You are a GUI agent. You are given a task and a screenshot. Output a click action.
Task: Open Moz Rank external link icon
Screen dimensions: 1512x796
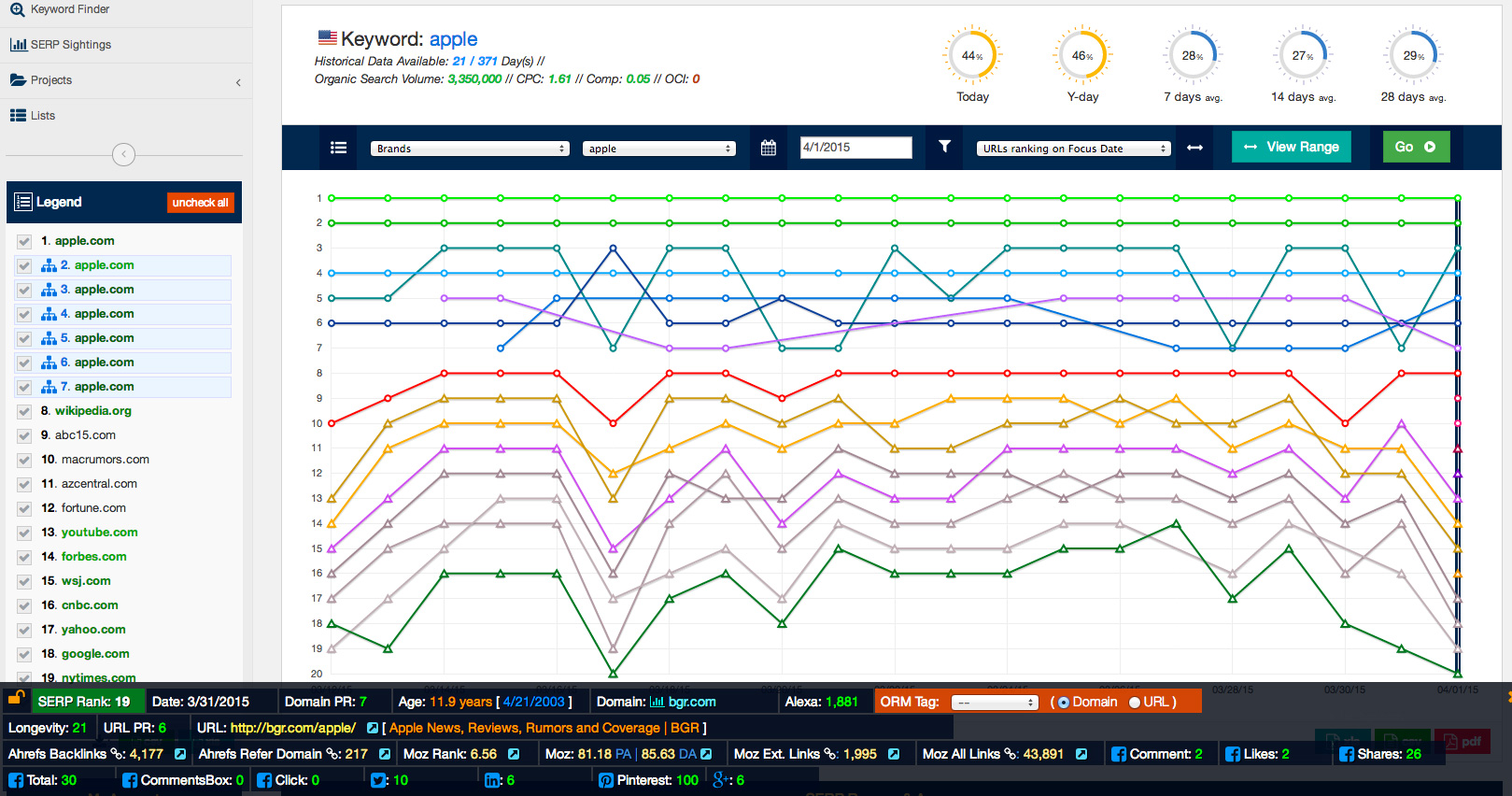513,754
